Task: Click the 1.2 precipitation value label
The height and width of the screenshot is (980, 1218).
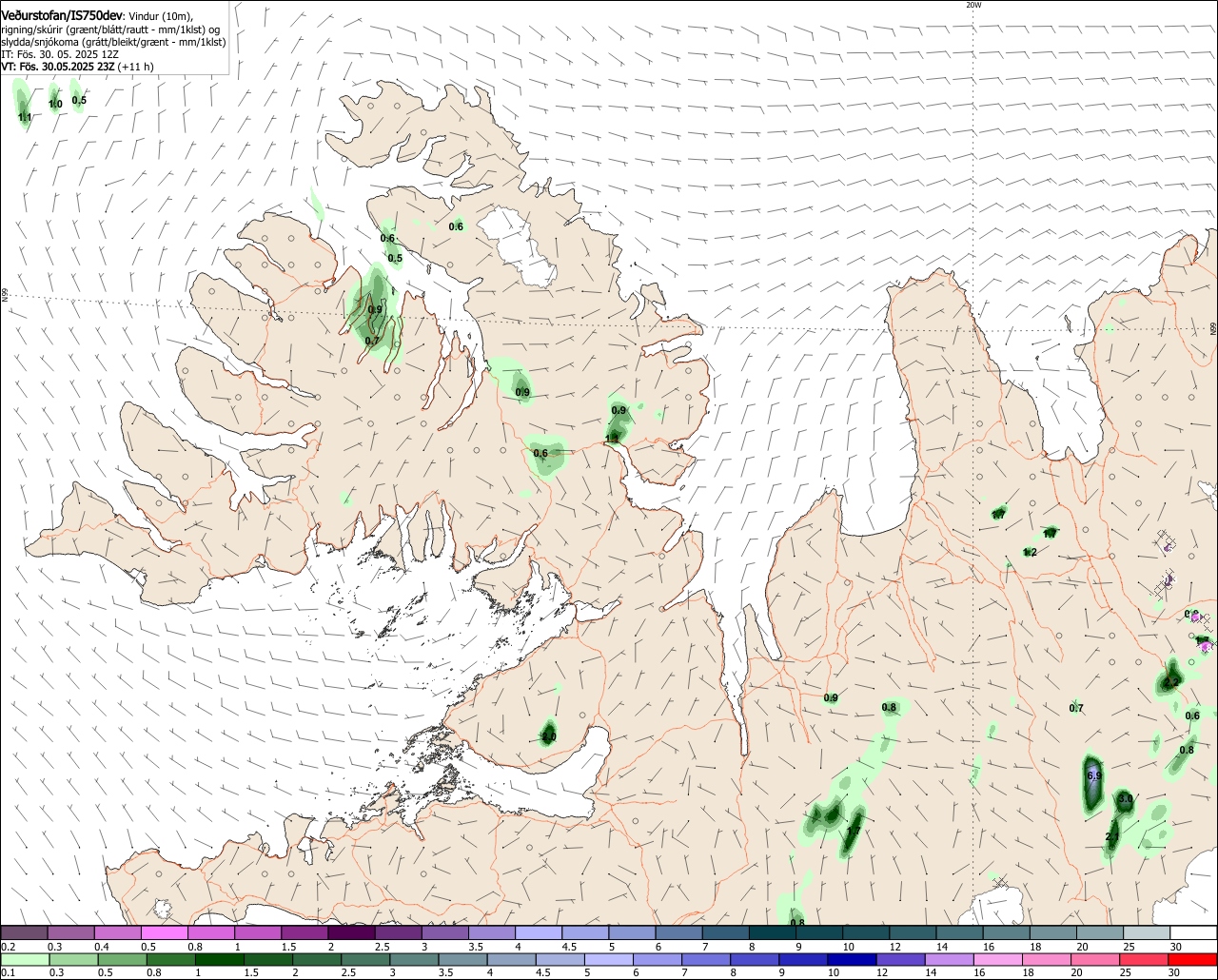Action: (1030, 552)
